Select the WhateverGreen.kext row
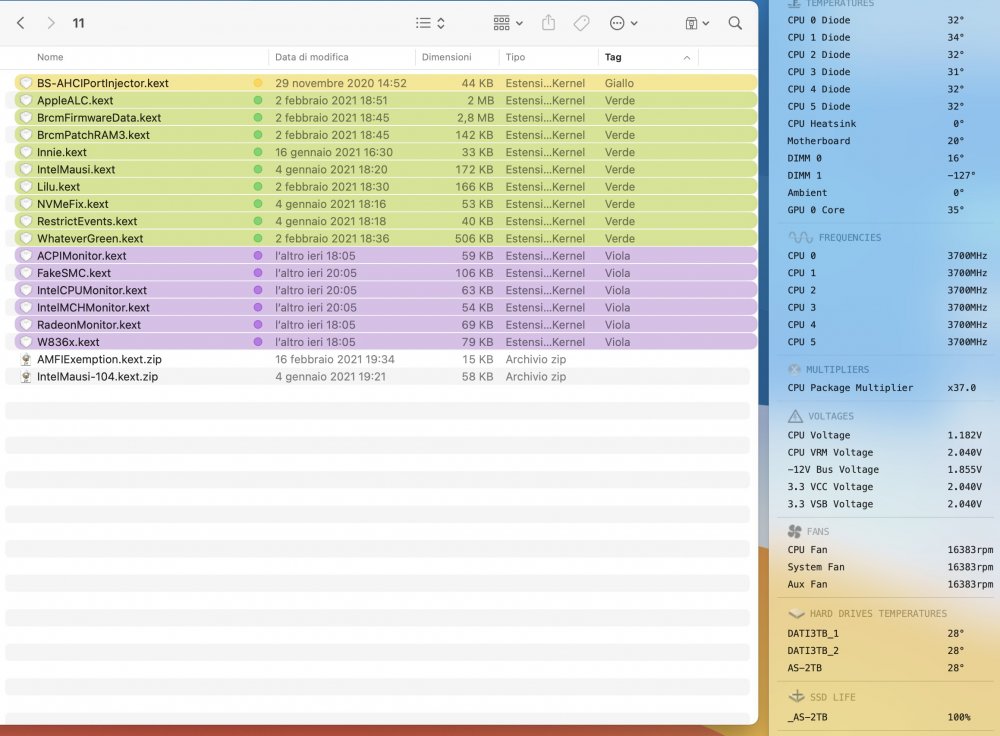Viewport: 1000px width, 736px height. 385,239
